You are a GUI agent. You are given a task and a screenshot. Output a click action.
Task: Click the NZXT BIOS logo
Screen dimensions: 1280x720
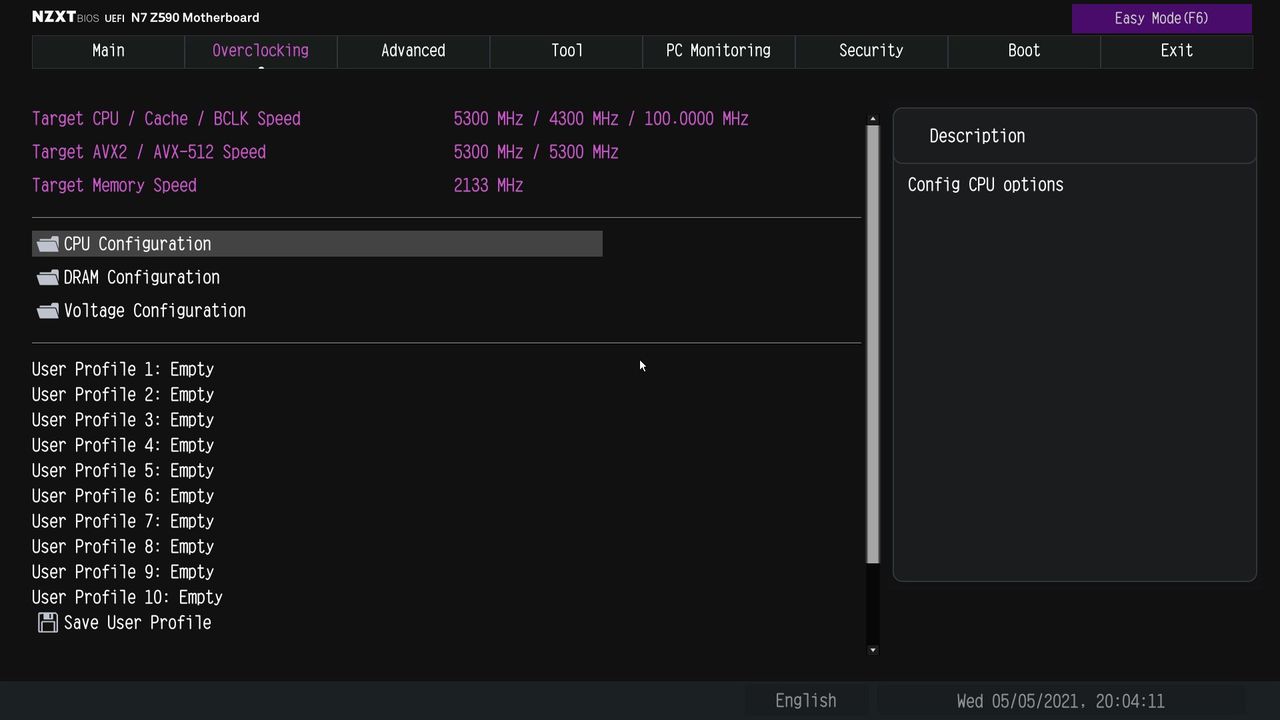coord(65,18)
